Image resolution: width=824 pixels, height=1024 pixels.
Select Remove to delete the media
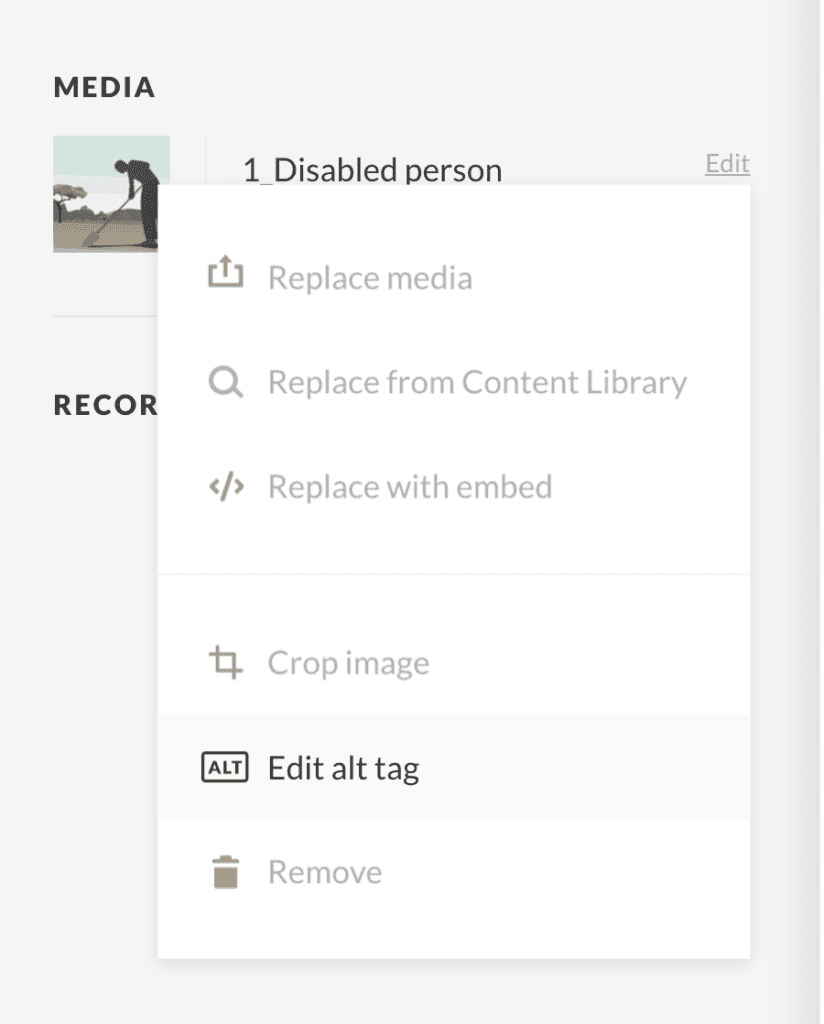pyautogui.click(x=324, y=871)
